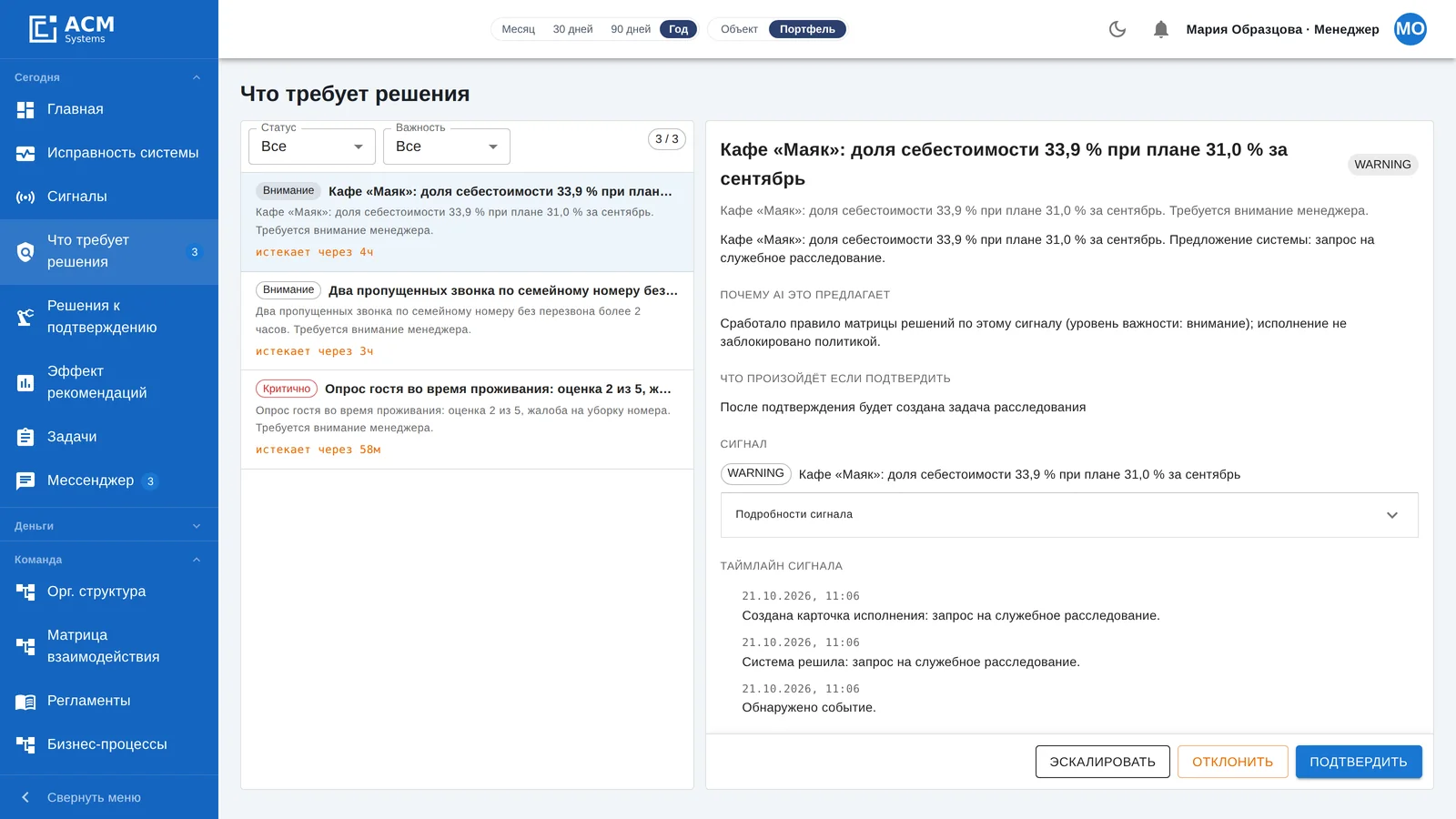Click the ЭСКАЛИРОВАТЬ button
1456x819 pixels.
[x=1102, y=762]
